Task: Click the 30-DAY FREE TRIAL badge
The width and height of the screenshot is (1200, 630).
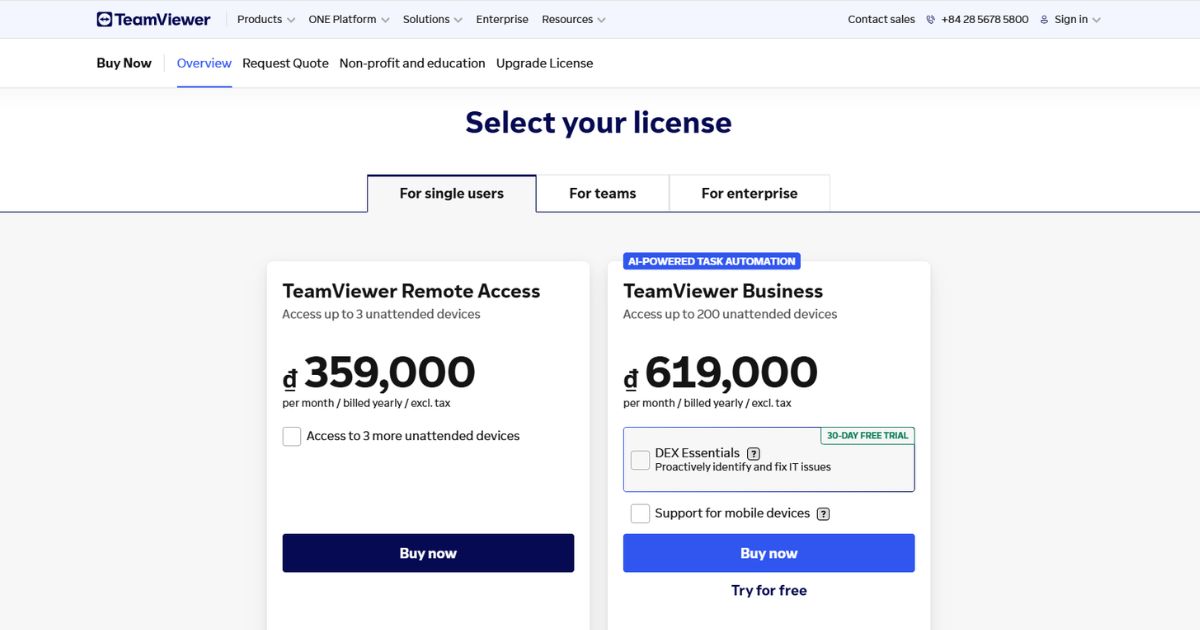Action: [x=867, y=436]
